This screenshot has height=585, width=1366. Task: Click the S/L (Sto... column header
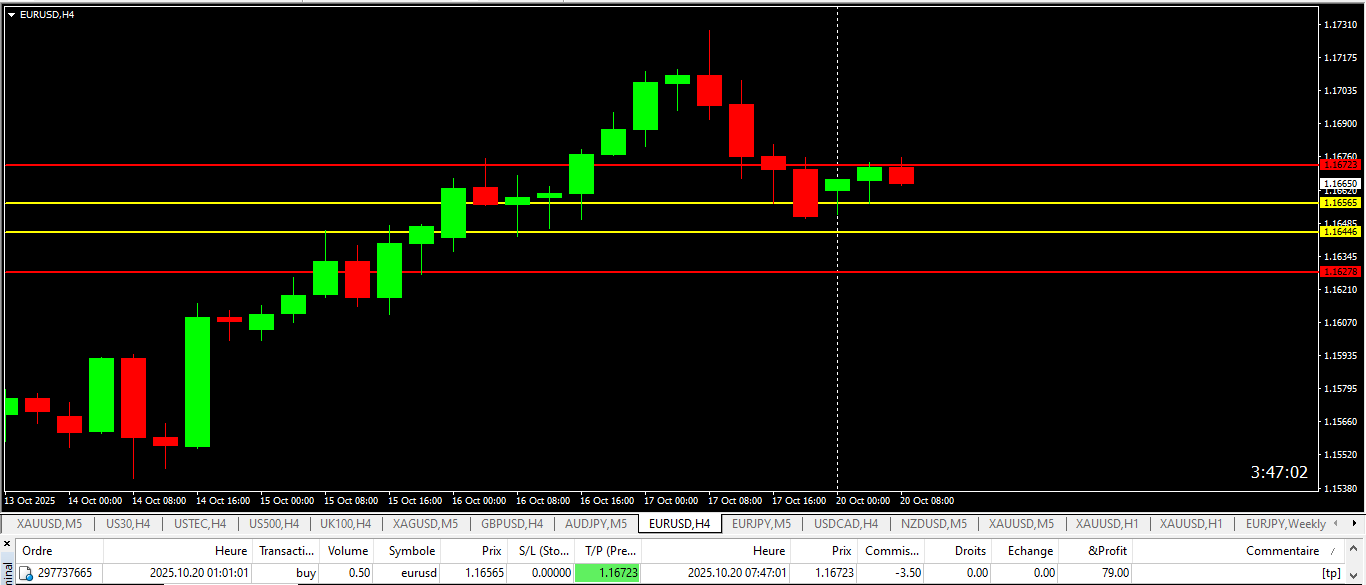pyautogui.click(x=541, y=551)
